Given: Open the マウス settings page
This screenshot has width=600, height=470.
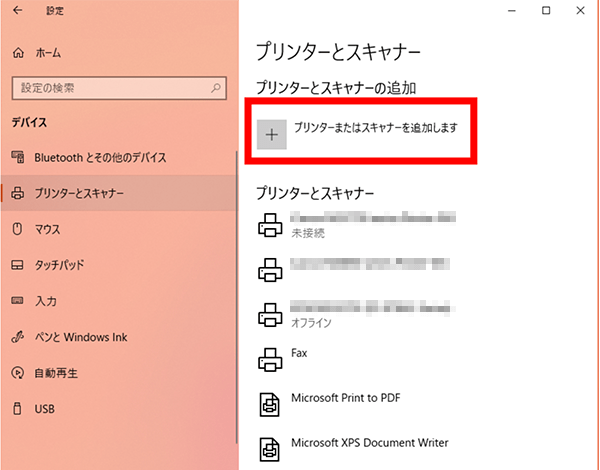Looking at the screenshot, I should click(119, 229).
